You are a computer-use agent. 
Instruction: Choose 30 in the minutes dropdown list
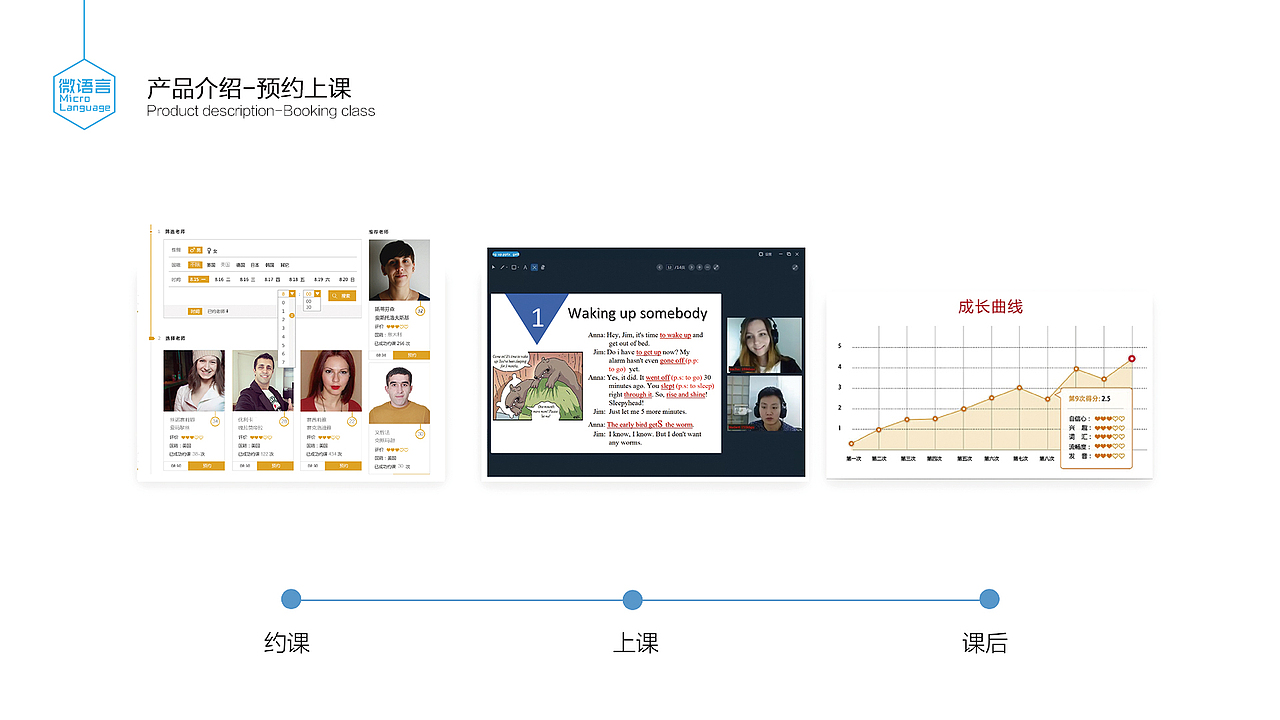pos(308,307)
